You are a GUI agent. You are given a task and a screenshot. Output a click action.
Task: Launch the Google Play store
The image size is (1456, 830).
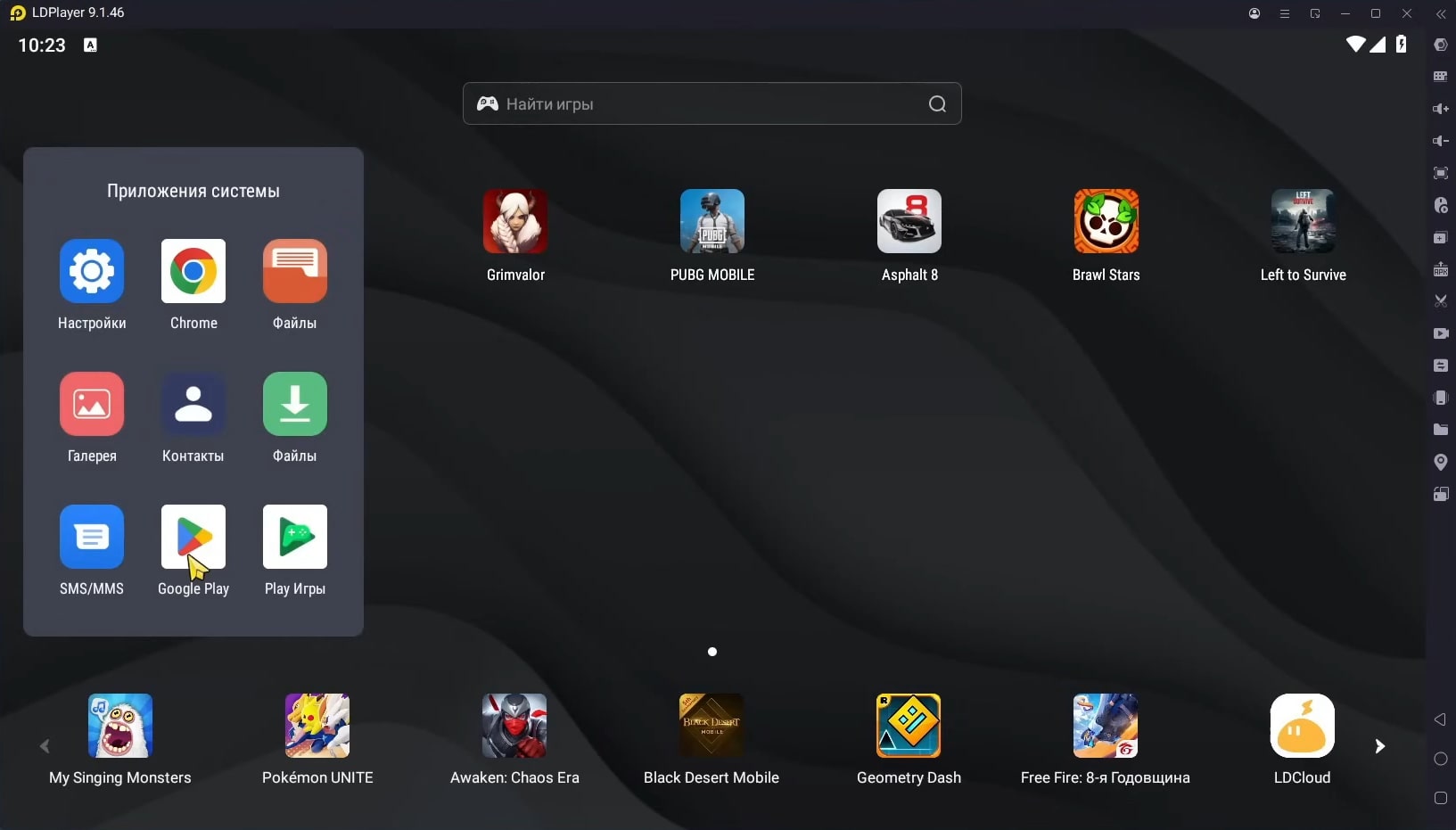click(193, 538)
